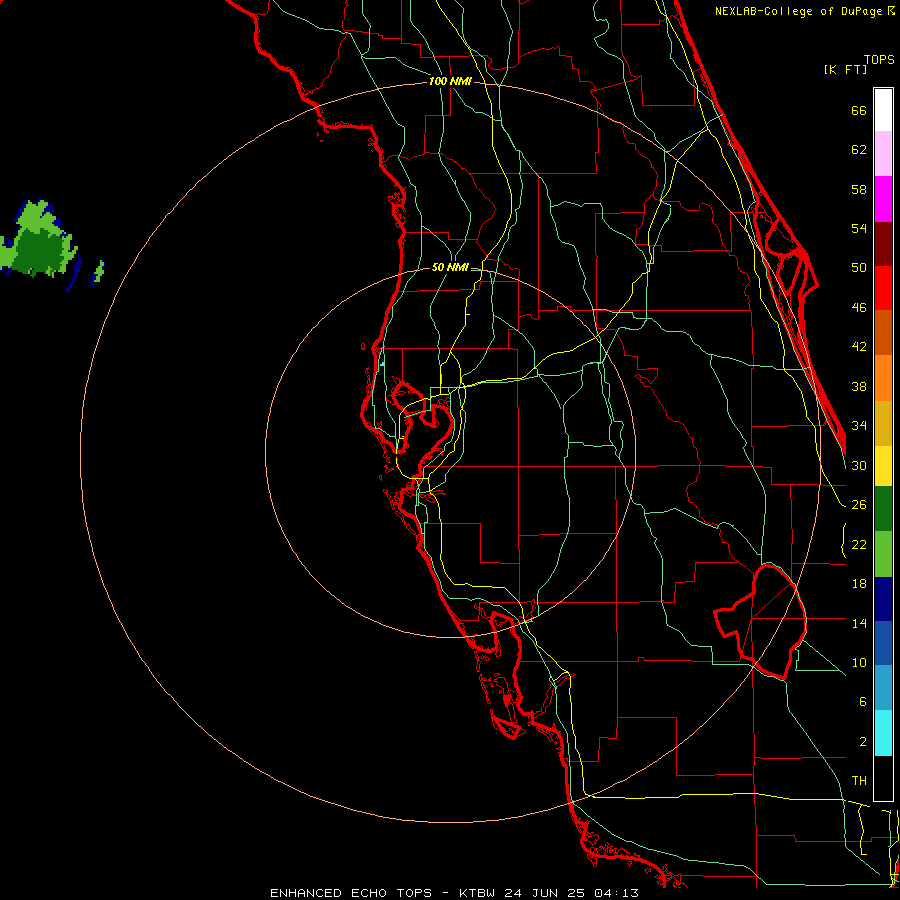The height and width of the screenshot is (900, 900).
Task: Click the dark red maroon legend swatch
Action: [883, 244]
